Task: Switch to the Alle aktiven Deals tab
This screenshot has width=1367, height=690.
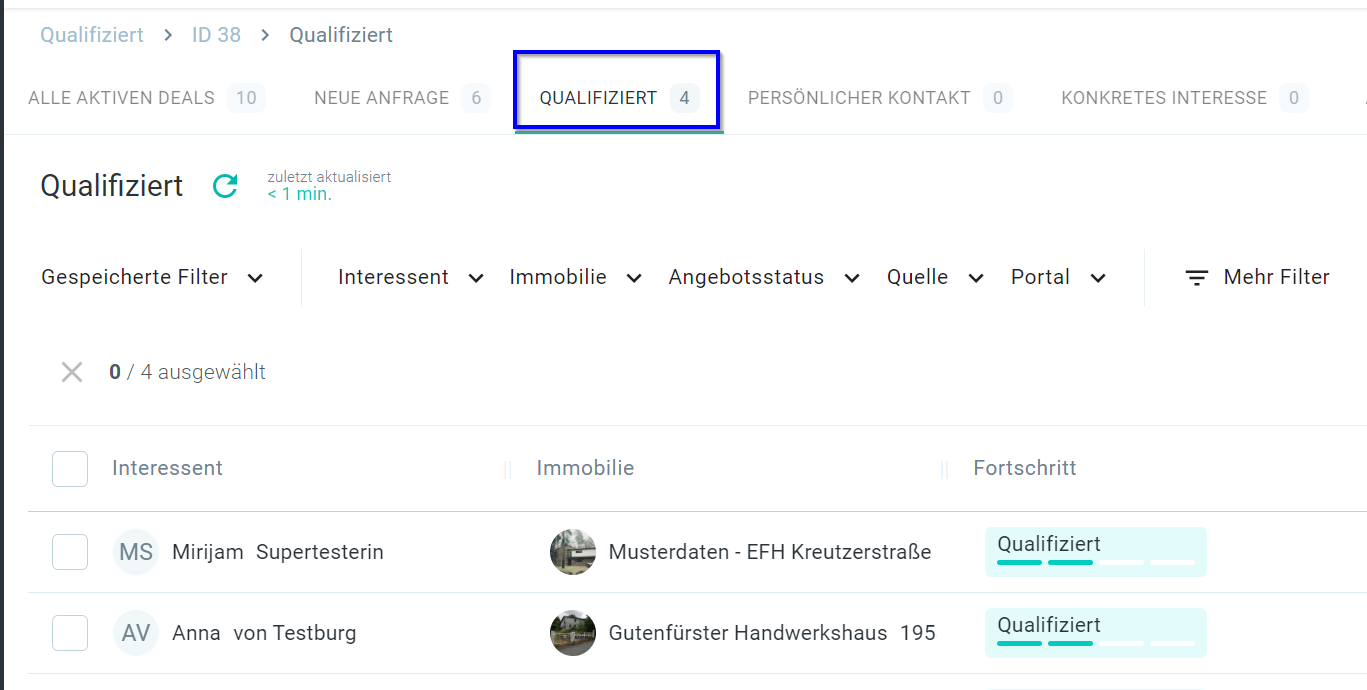Action: click(145, 98)
